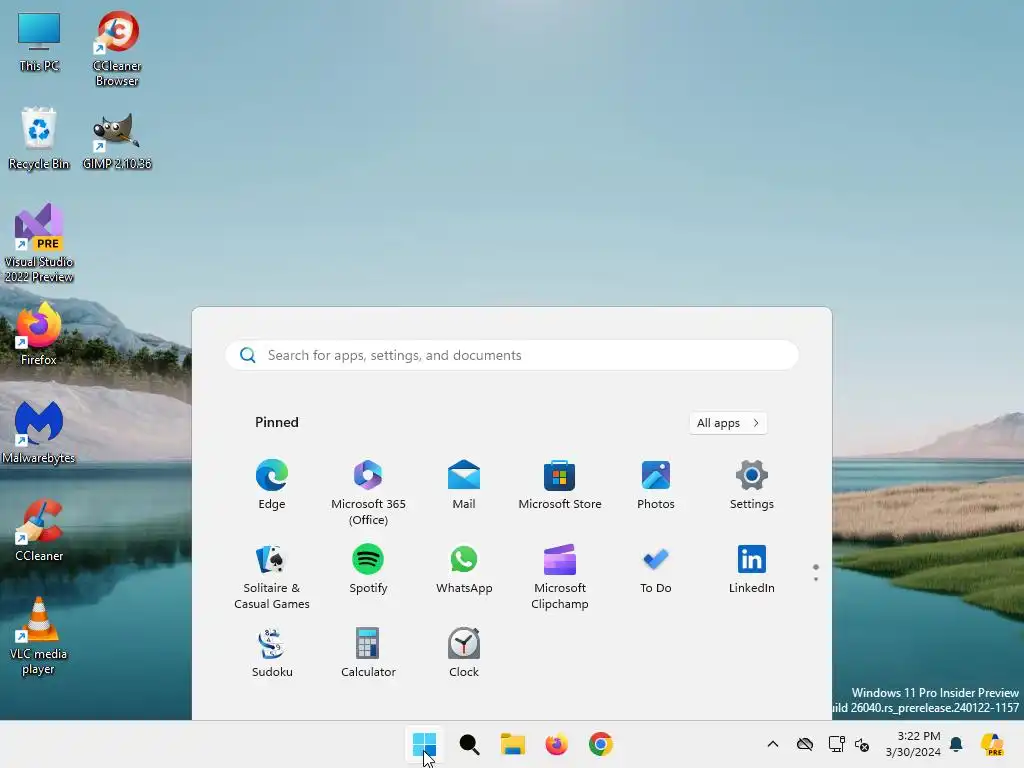Screen dimensions: 1024x768
Task: Open the Clock app
Action: coord(464,652)
